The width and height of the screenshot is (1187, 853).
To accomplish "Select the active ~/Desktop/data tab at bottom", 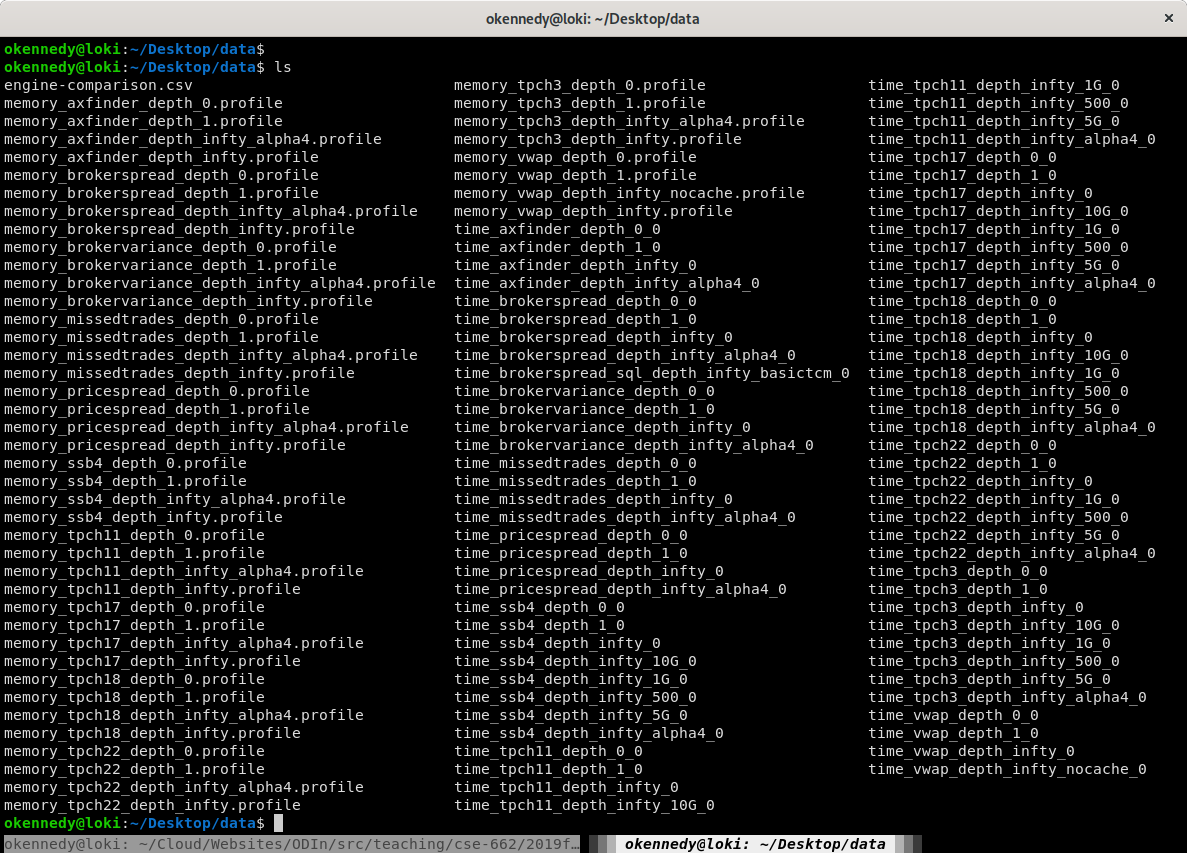I will coord(755,844).
